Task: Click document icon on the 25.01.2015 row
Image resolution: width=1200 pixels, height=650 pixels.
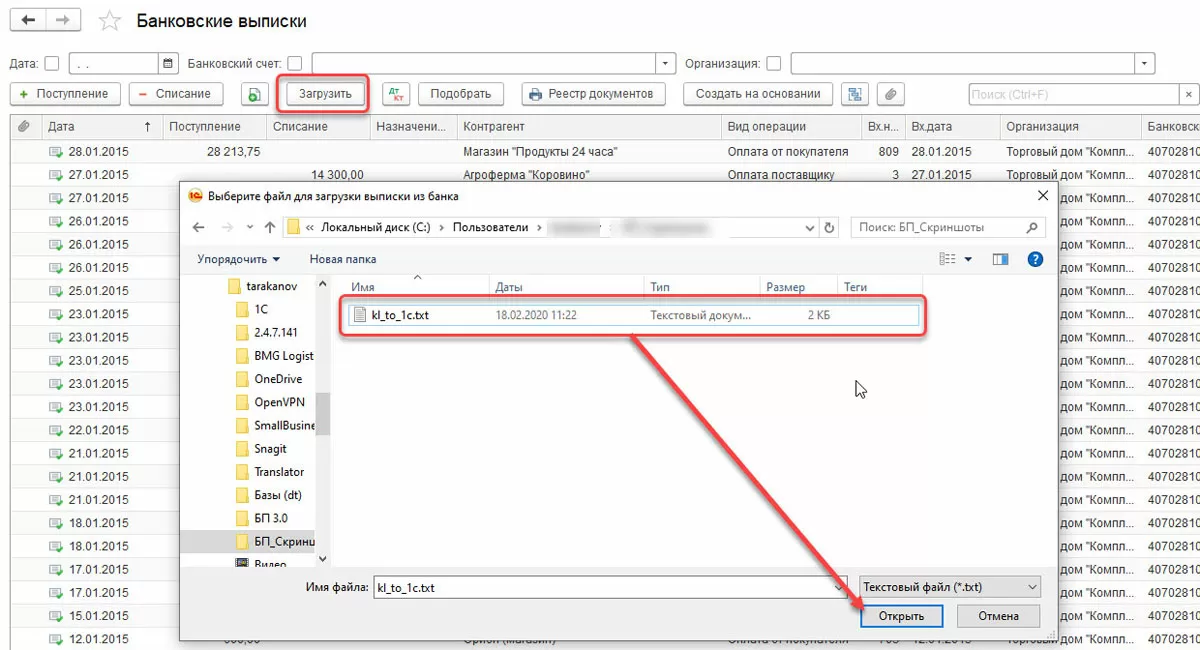Action: click(x=56, y=291)
